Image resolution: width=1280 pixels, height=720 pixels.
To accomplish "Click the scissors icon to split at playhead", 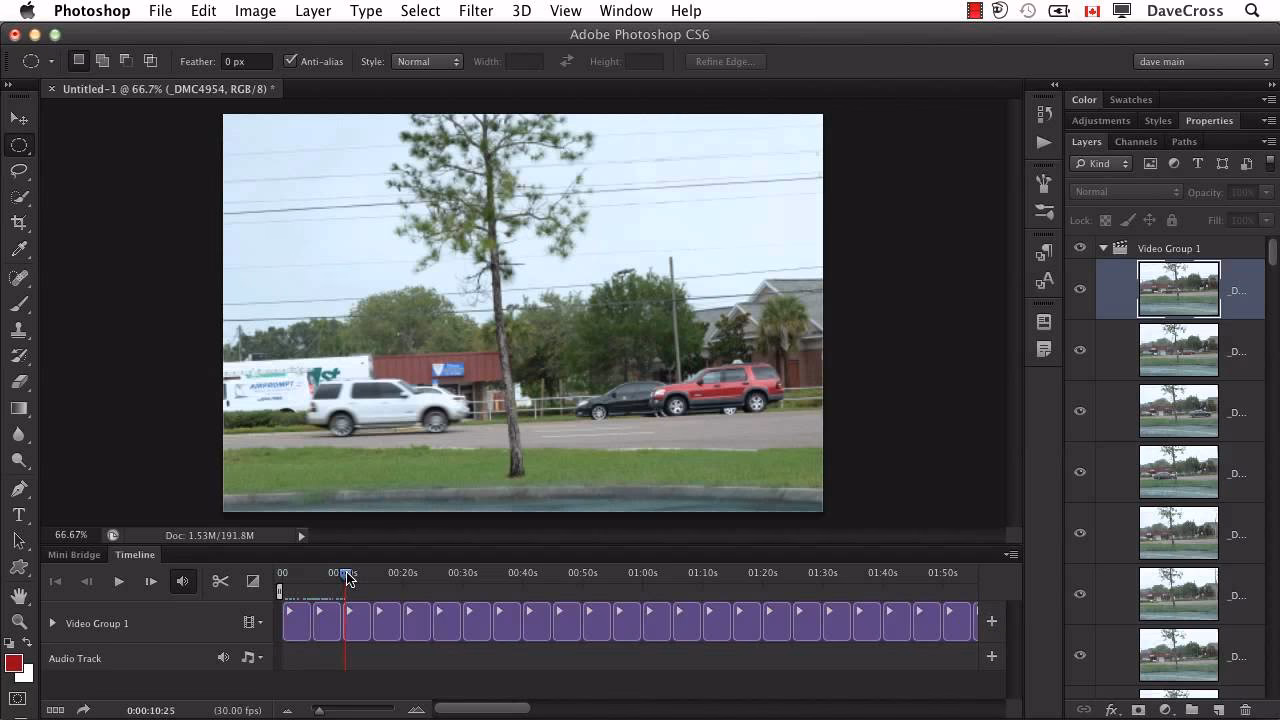I will (x=219, y=581).
